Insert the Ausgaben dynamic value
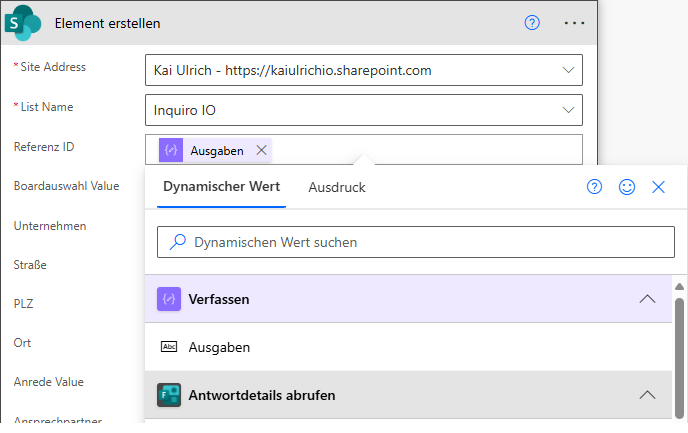688x433 pixels. pyautogui.click(x=219, y=347)
